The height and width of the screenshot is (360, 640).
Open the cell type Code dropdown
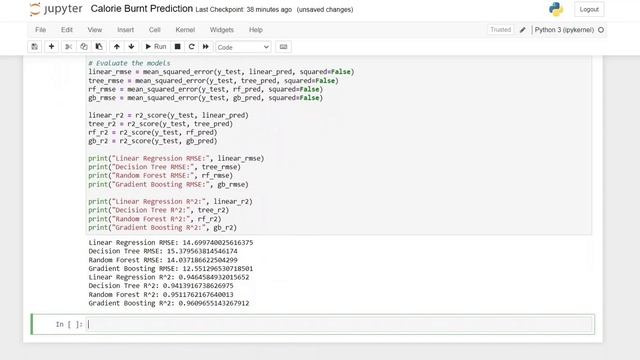click(x=243, y=47)
